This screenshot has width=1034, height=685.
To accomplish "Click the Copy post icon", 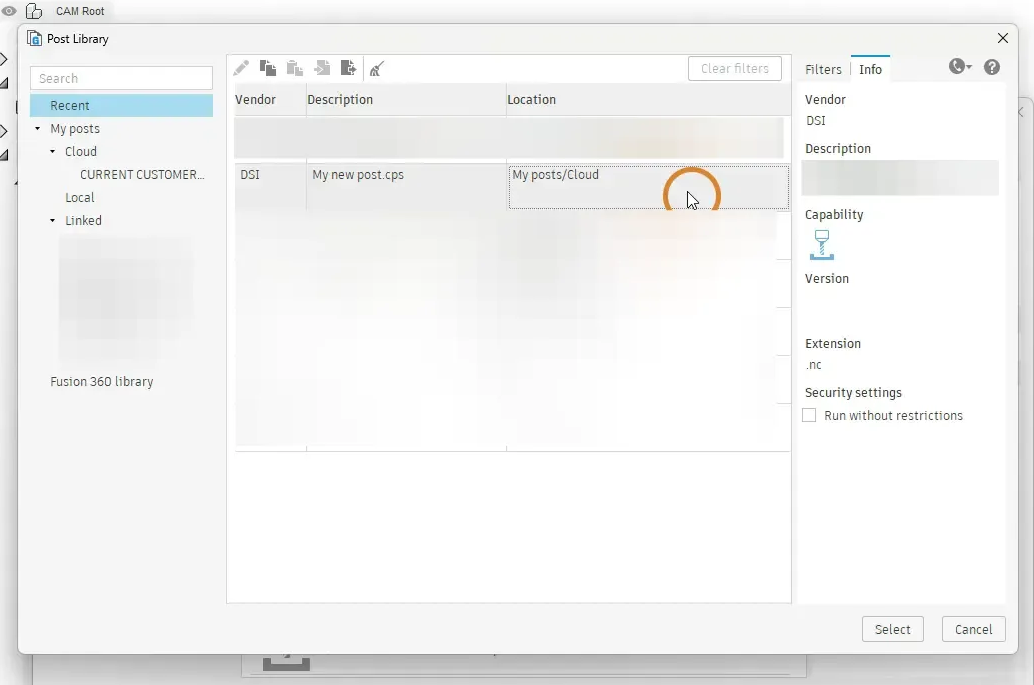I will click(268, 68).
